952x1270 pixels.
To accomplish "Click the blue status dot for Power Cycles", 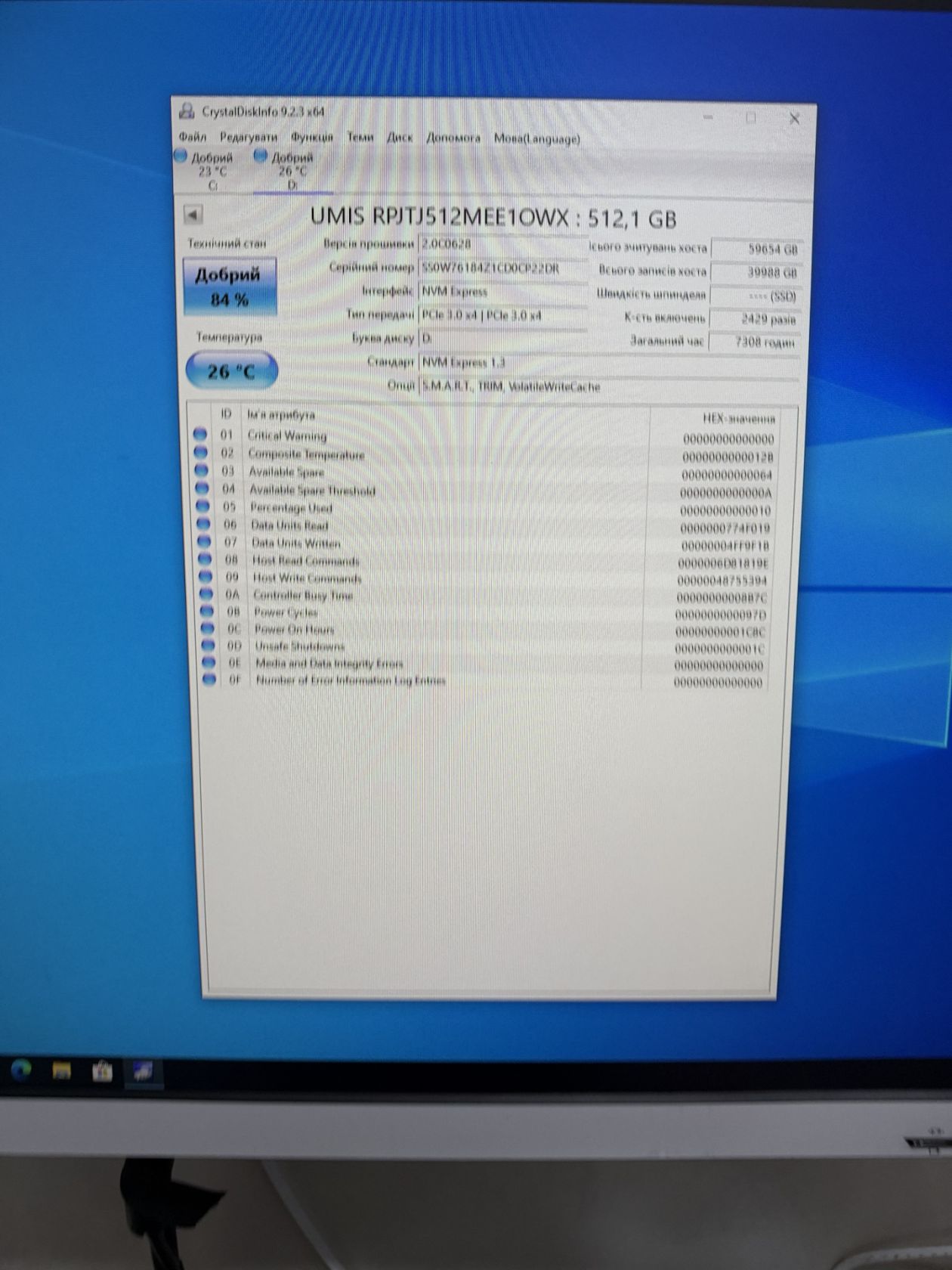I will point(206,611).
